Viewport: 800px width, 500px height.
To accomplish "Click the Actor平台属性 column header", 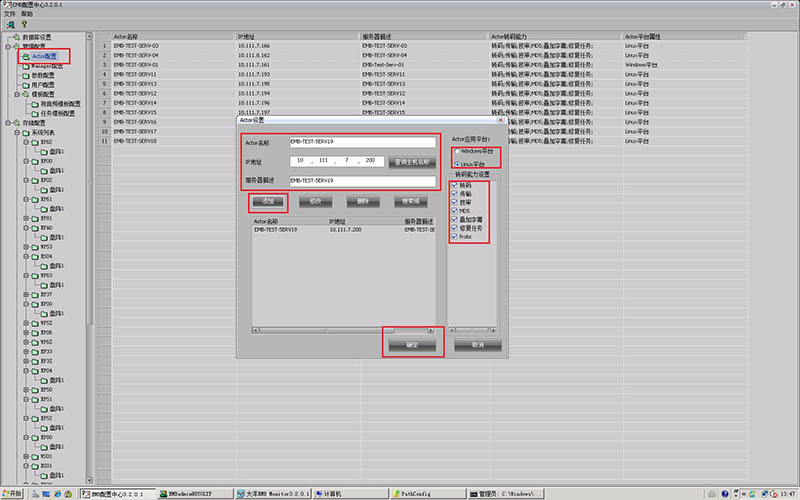I will click(684, 37).
